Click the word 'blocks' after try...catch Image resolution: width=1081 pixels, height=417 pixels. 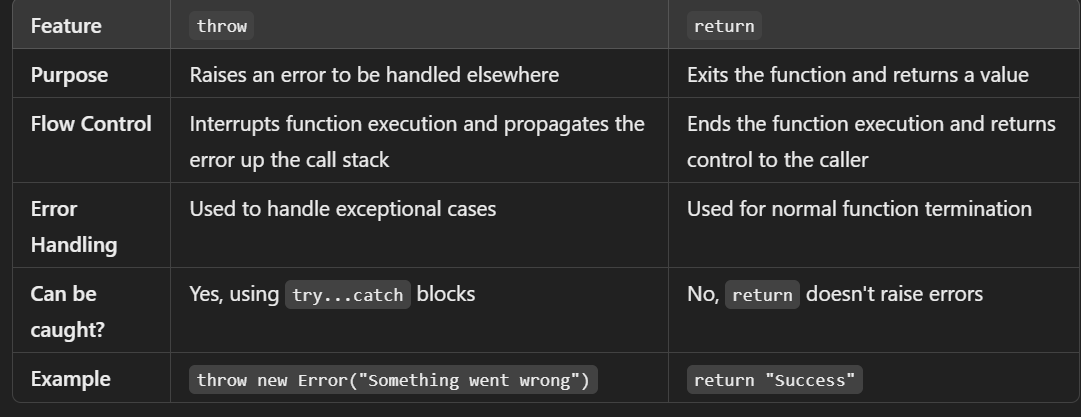coord(446,294)
